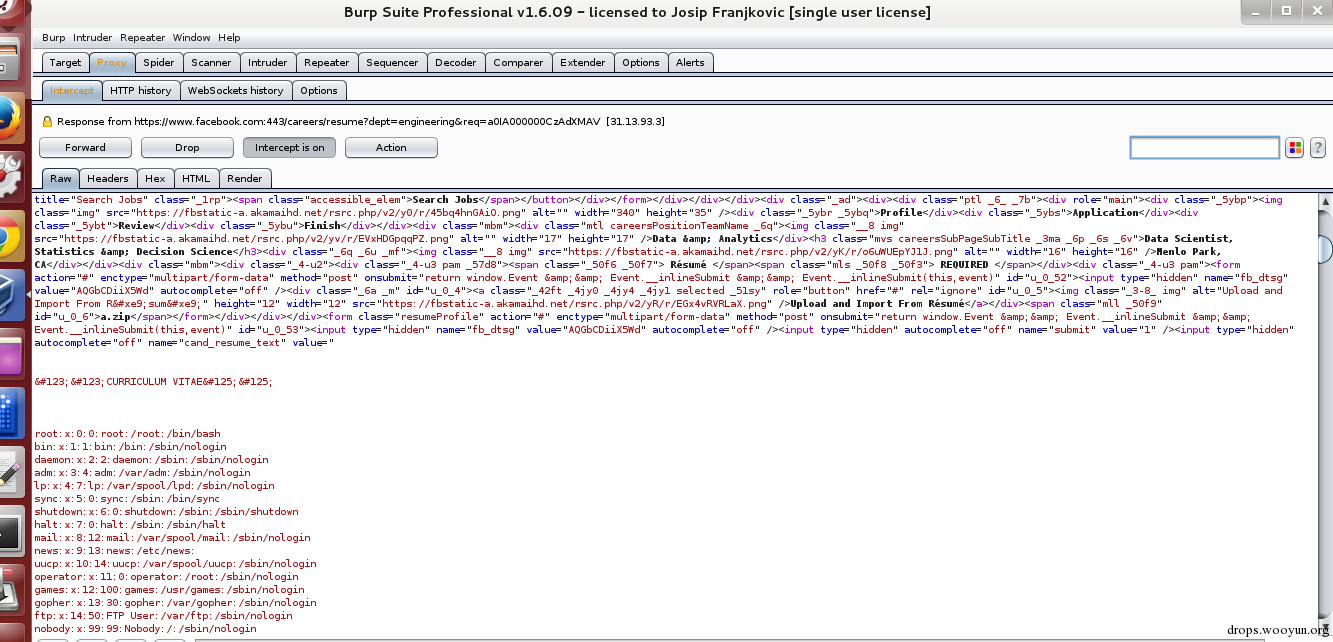
Task: Open the WebSockets history sub-tab
Action: point(236,90)
